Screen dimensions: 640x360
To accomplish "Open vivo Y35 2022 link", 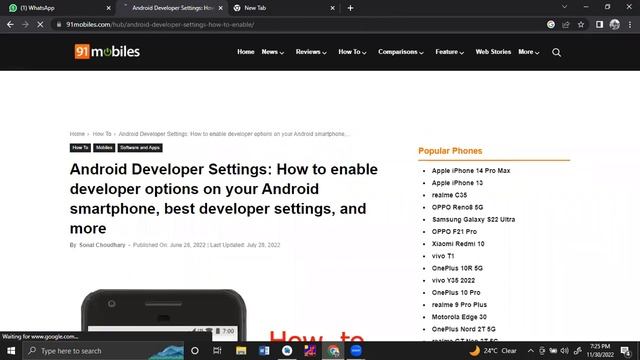I will click(453, 280).
